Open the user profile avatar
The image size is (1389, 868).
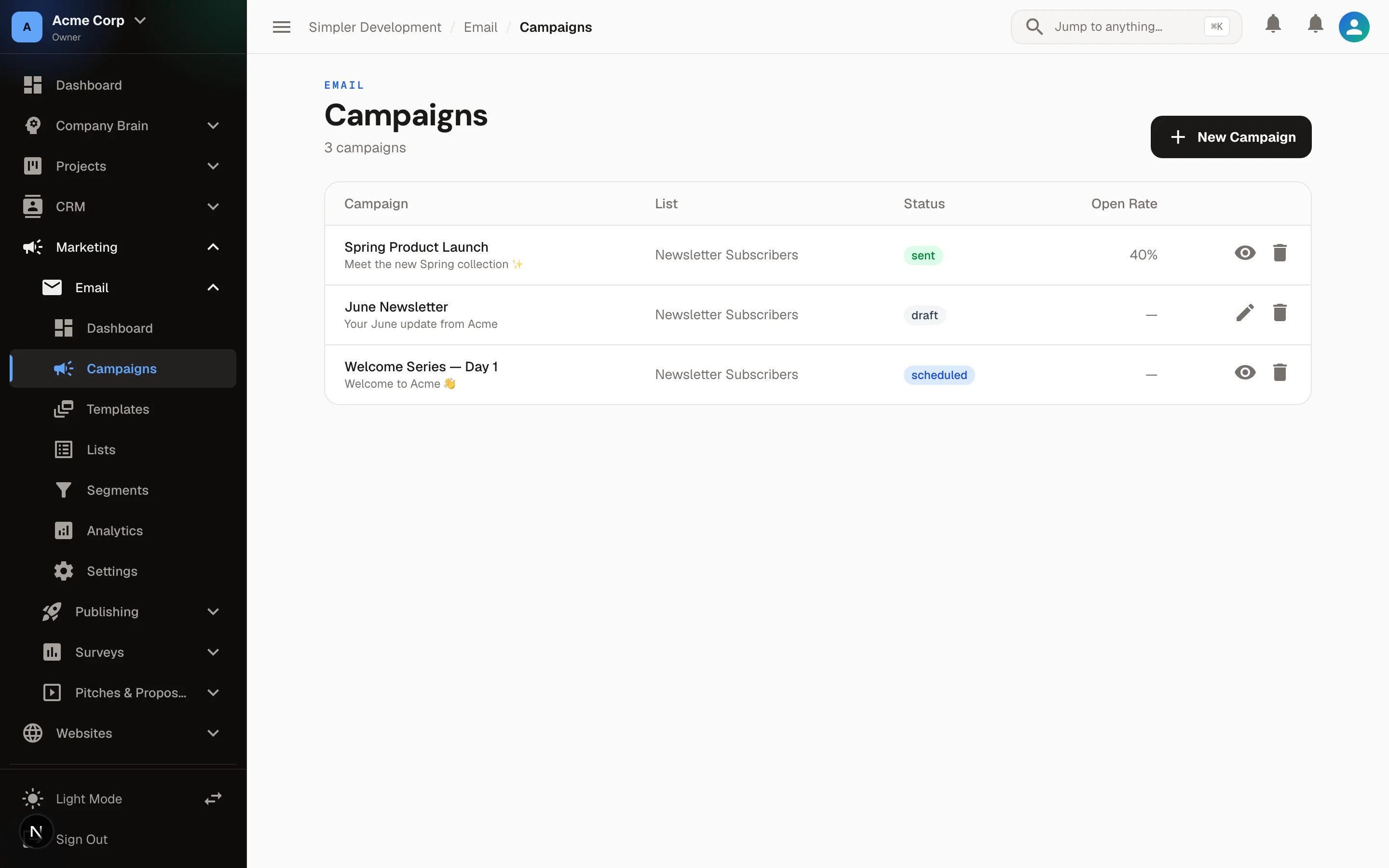[1354, 27]
